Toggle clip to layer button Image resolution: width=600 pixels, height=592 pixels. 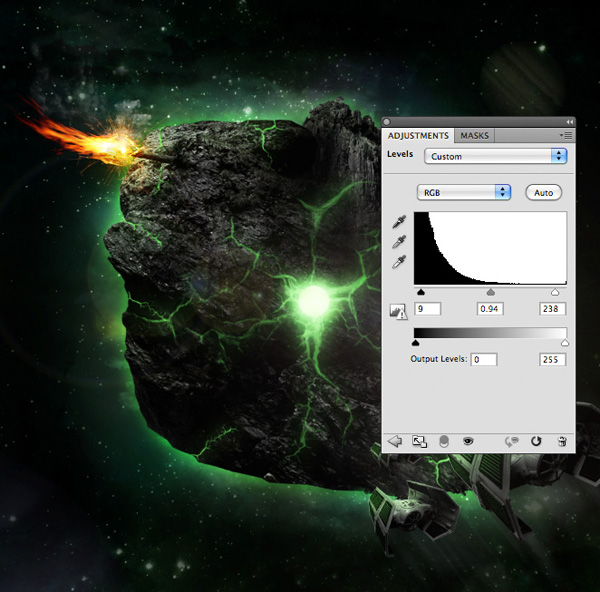click(444, 440)
